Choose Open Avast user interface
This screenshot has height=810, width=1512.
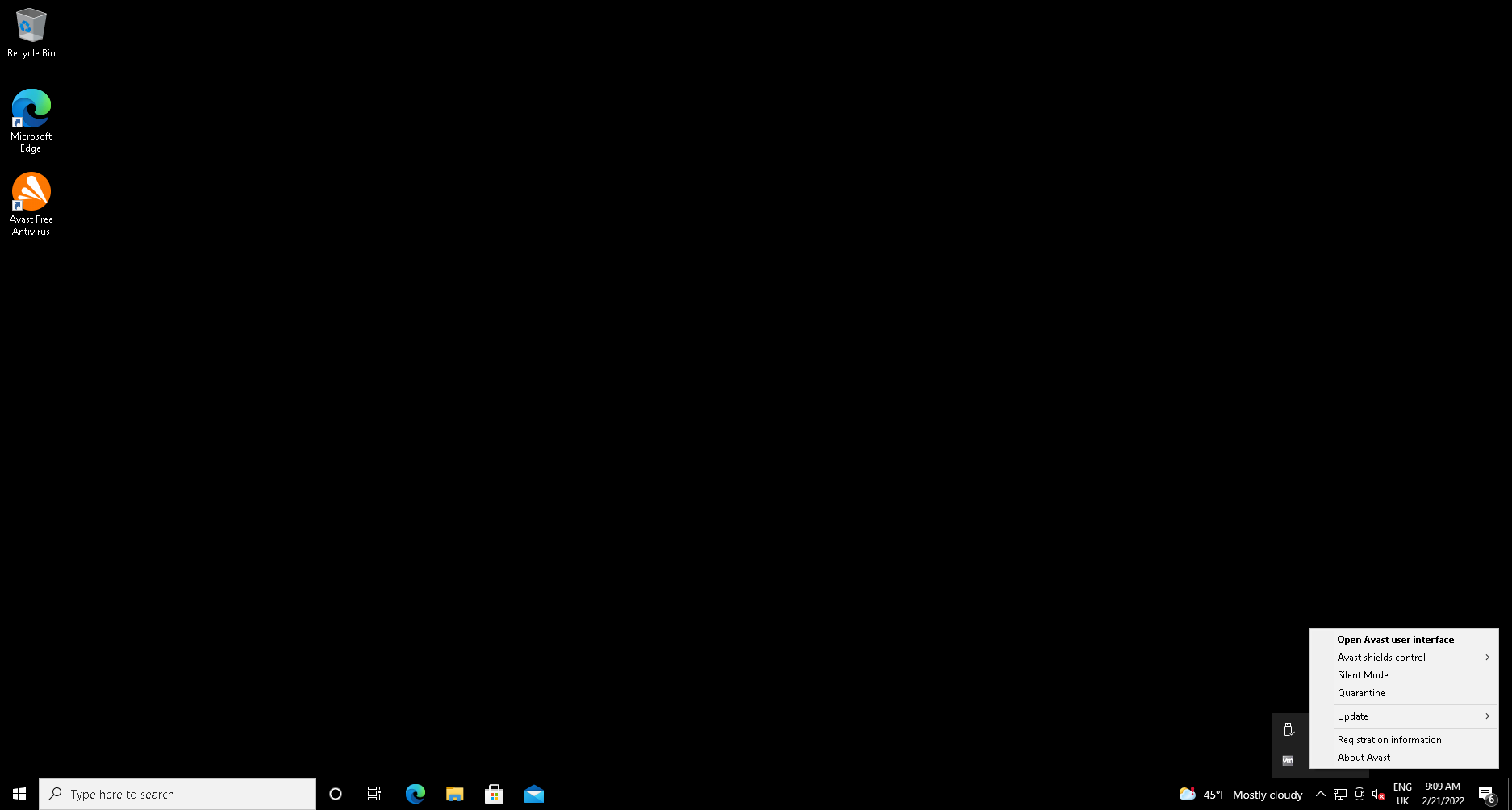(x=1404, y=640)
